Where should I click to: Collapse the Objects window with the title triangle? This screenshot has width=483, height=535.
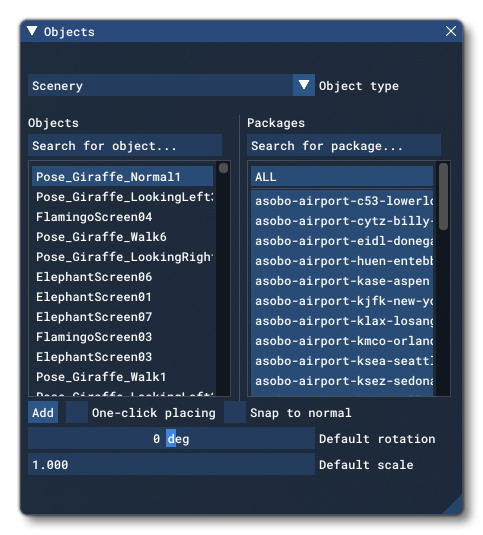tap(32, 31)
